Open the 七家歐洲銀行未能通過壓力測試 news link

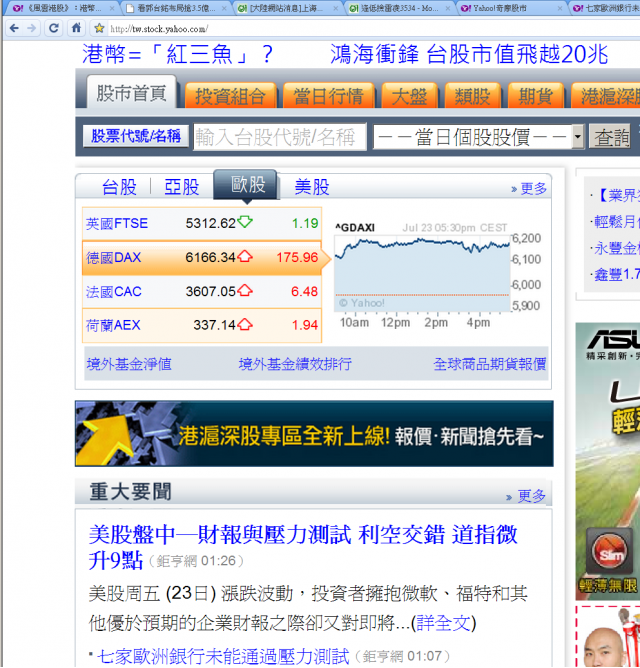(x=223, y=656)
